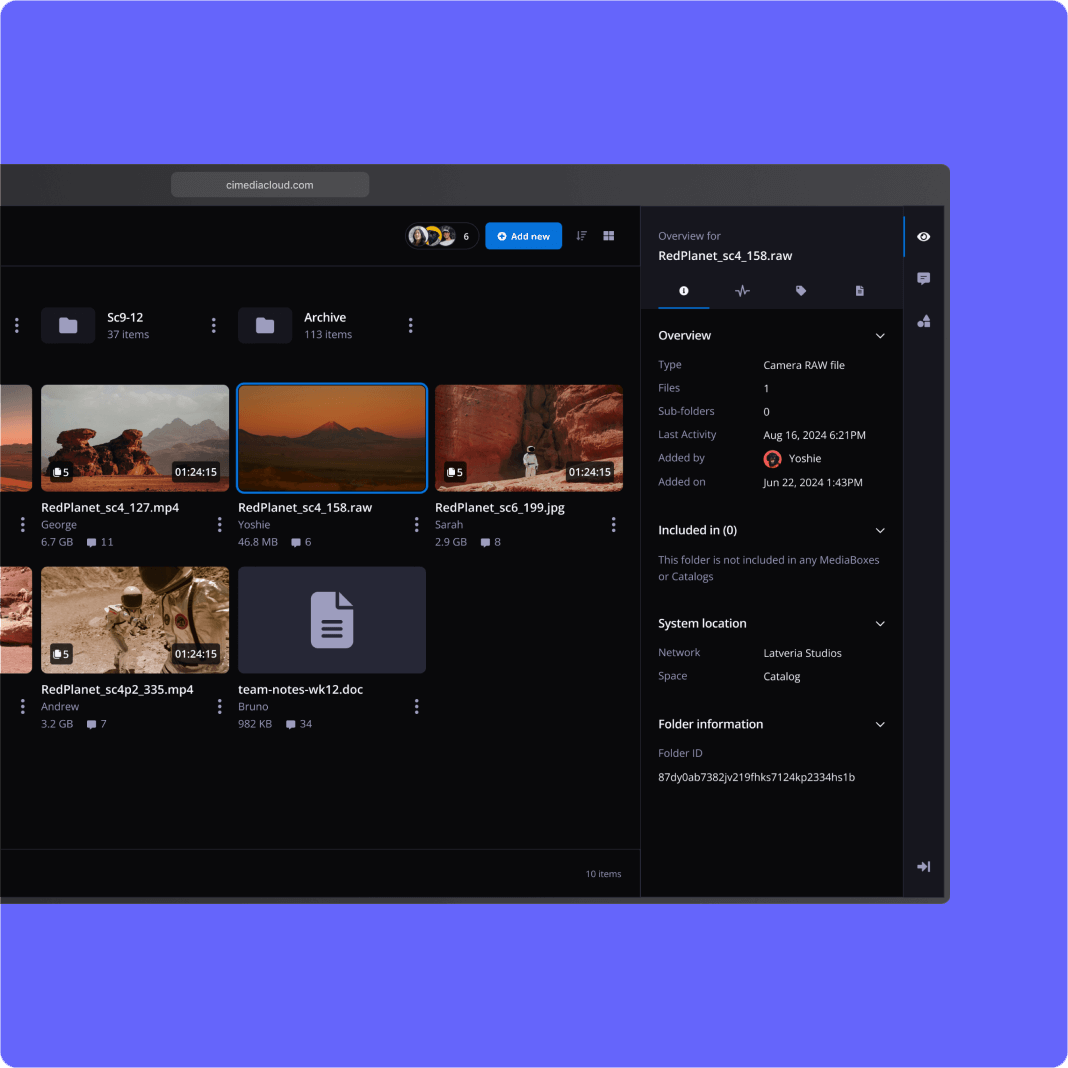Collapse the Included in section
Screen dimensions: 1068x1068
[x=880, y=531]
